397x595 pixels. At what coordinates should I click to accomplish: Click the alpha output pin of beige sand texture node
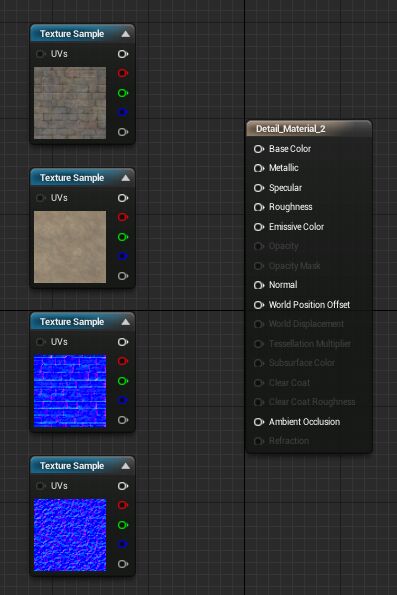(x=123, y=276)
